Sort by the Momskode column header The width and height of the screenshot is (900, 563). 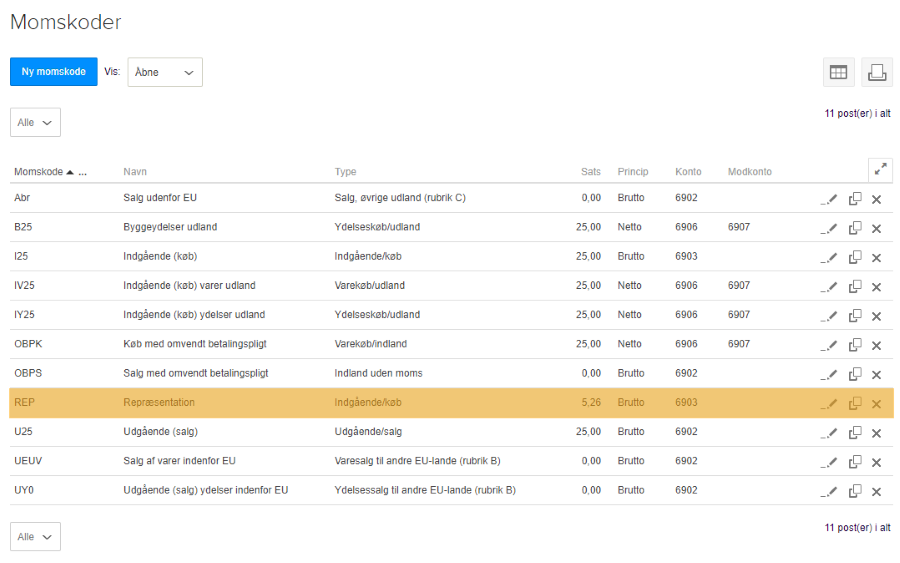tap(39, 172)
